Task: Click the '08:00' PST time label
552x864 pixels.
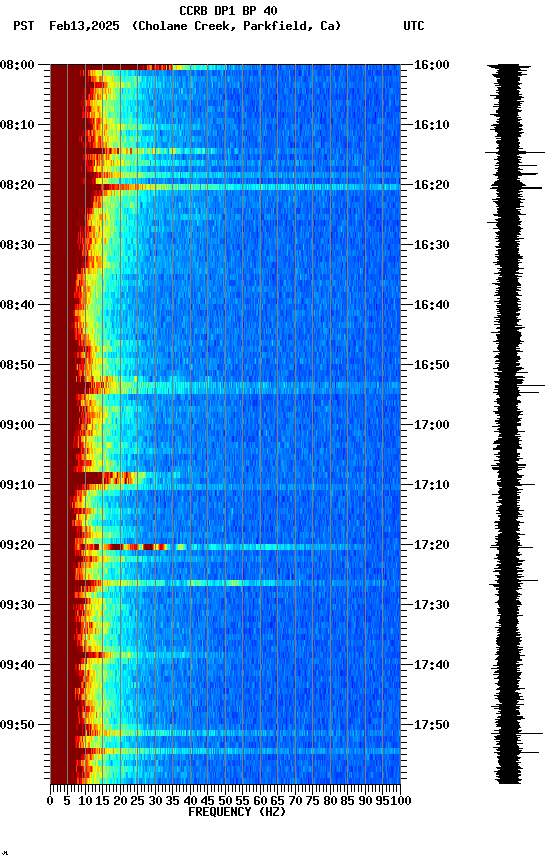Action: pyautogui.click(x=17, y=65)
